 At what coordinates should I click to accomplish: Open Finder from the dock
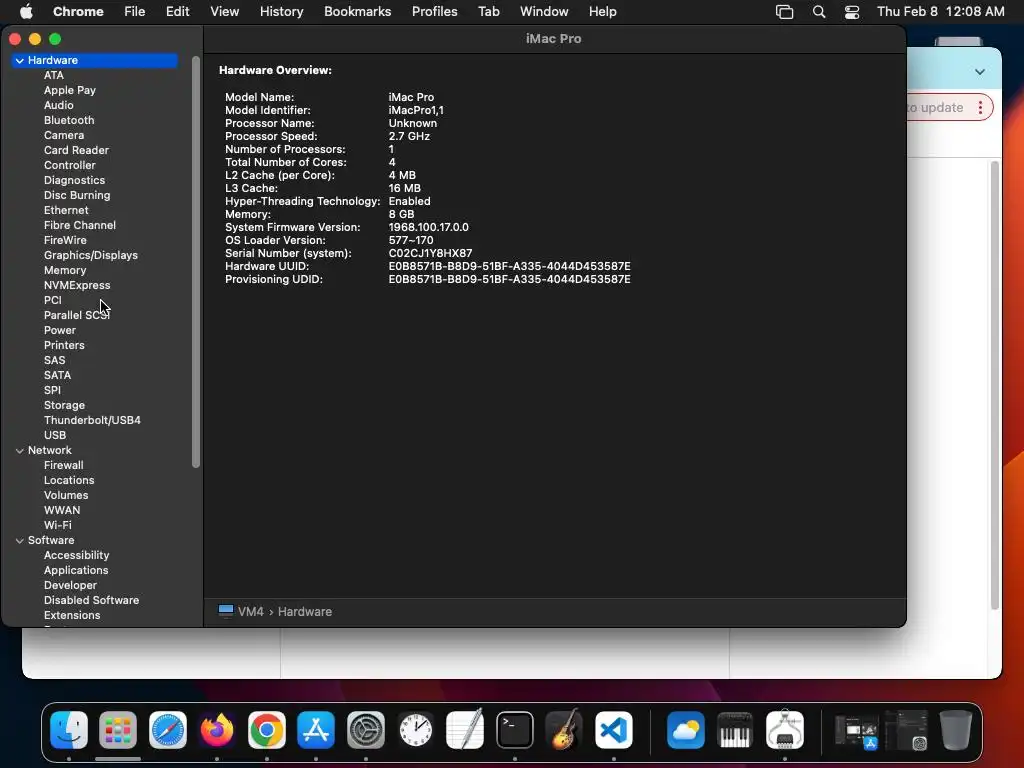(x=69, y=729)
